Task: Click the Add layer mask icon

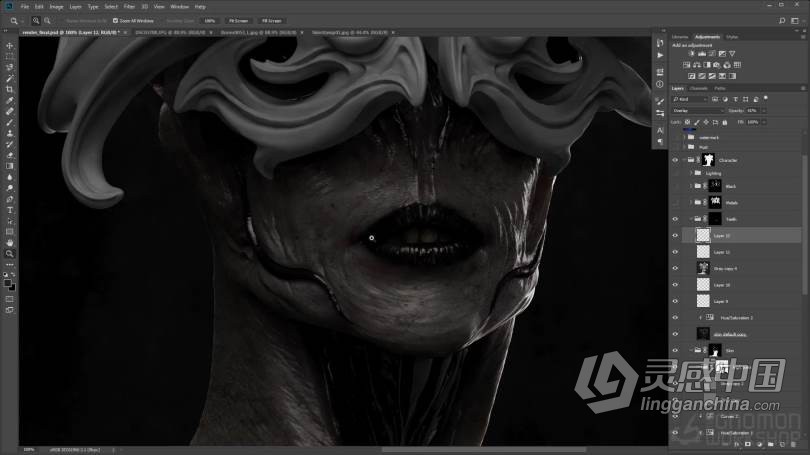Action: coord(747,444)
